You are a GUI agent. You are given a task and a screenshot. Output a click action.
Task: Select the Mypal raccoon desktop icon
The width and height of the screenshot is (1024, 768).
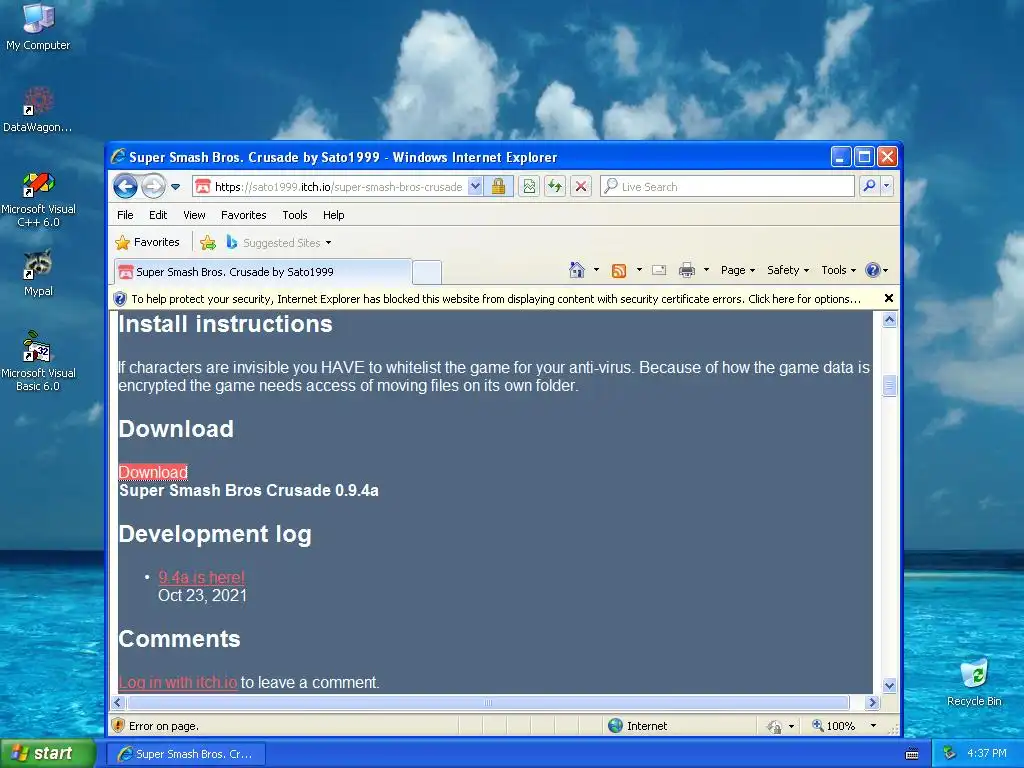[38, 273]
